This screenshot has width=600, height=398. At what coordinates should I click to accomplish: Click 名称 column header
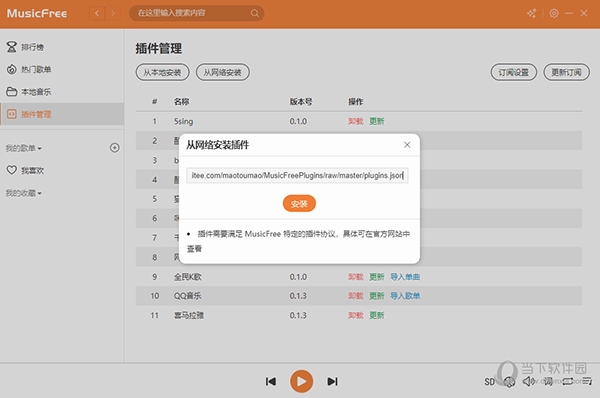181,101
